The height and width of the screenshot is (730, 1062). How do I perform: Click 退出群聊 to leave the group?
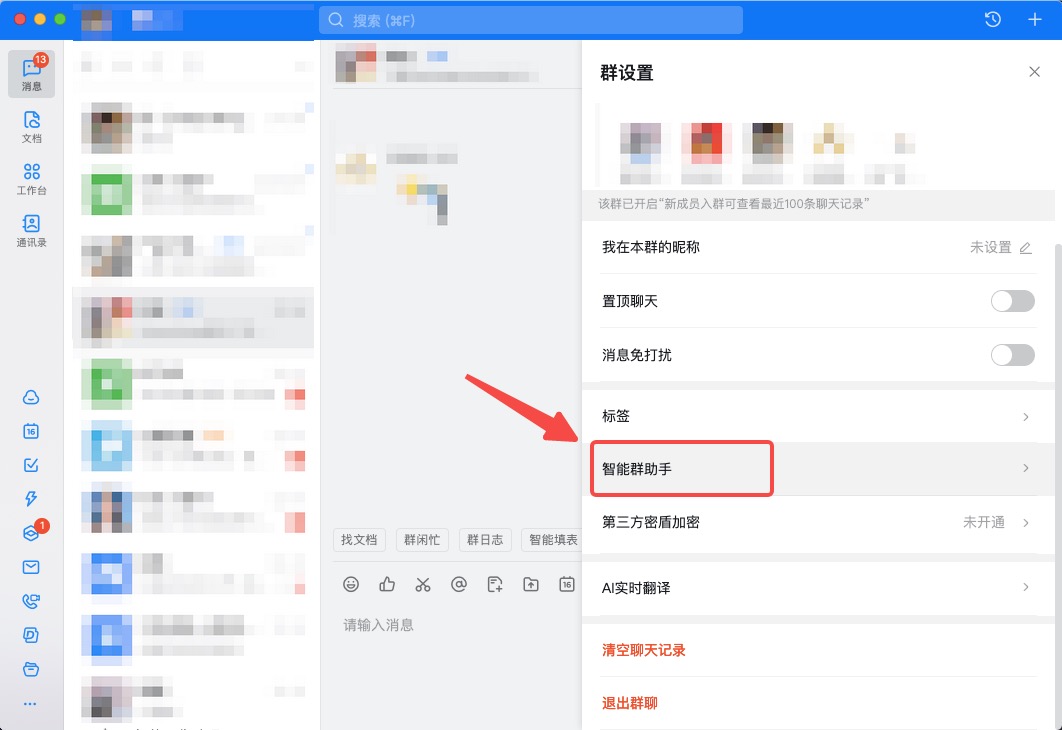[x=629, y=703]
